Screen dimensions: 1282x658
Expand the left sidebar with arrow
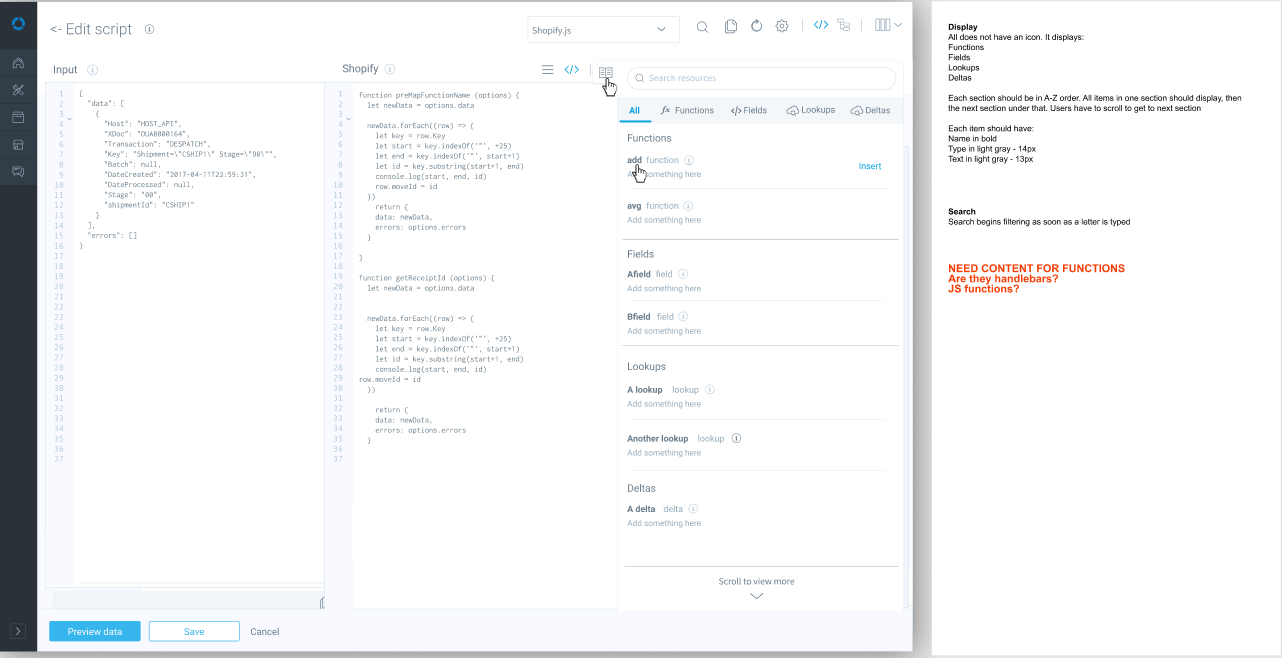click(x=18, y=631)
